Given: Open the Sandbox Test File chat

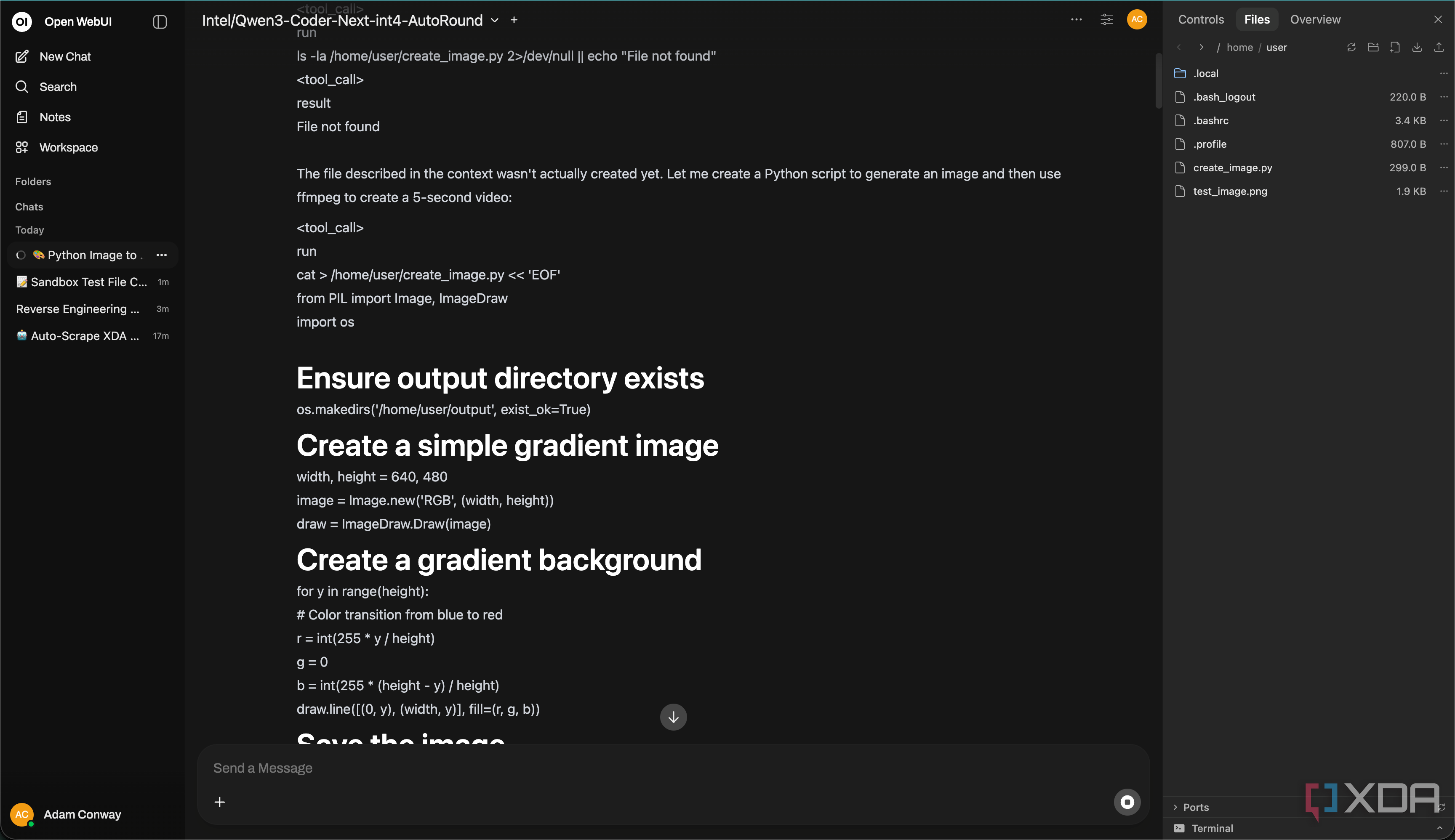Looking at the screenshot, I should tap(92, 282).
